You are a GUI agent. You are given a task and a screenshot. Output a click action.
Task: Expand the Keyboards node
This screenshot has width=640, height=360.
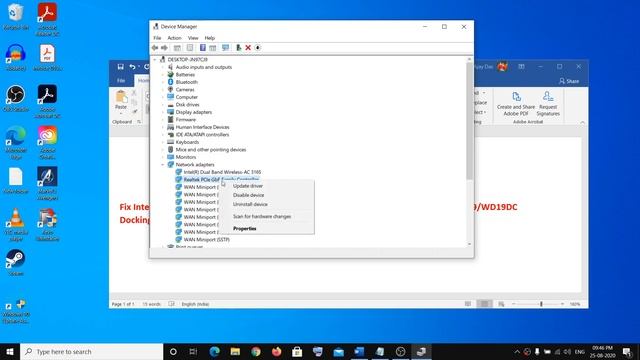163,142
